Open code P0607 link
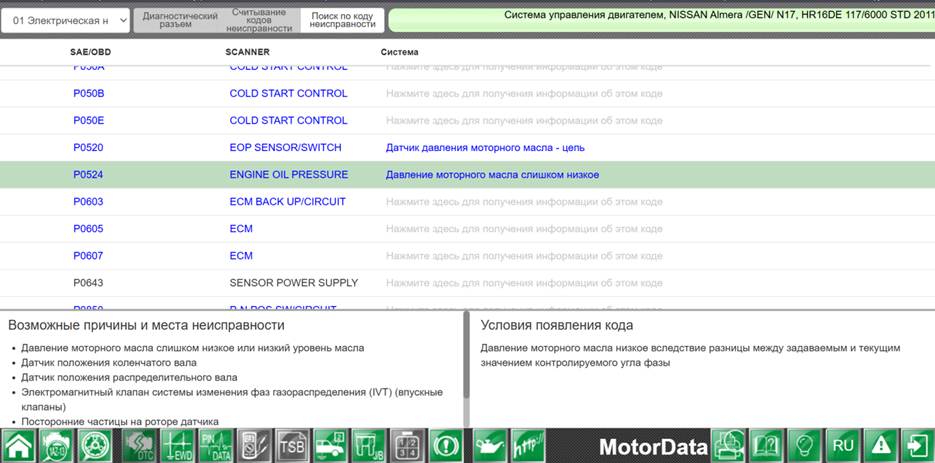935x463 pixels. point(88,255)
